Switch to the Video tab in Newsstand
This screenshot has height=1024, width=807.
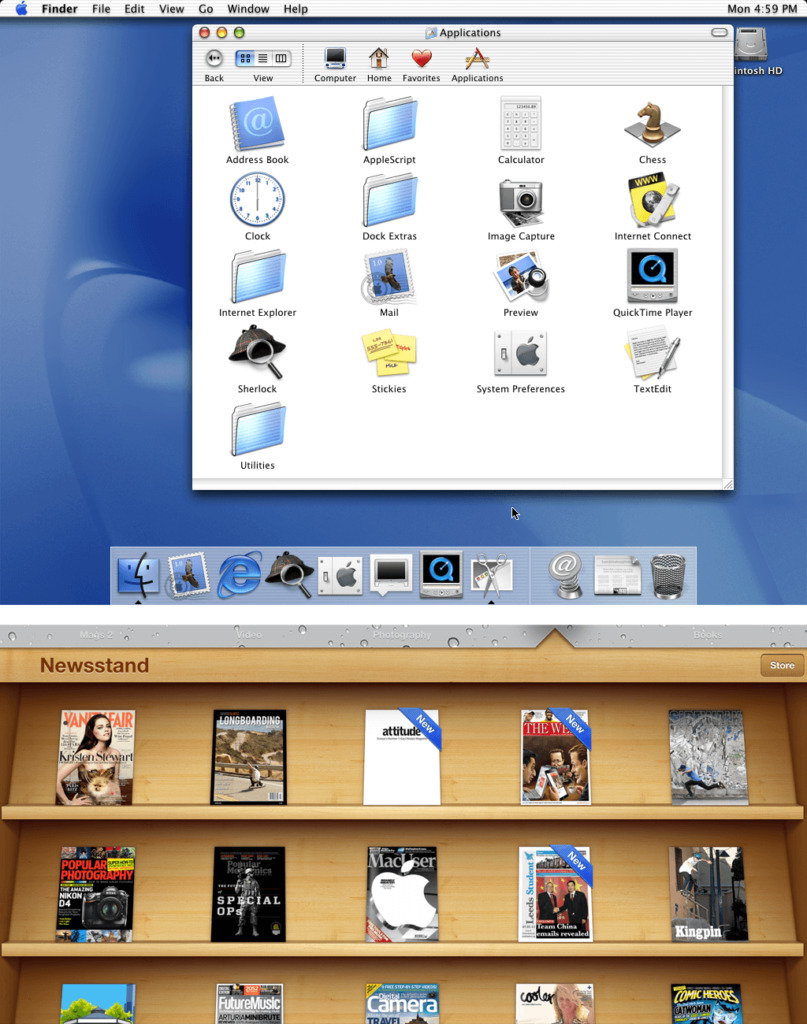[248, 635]
